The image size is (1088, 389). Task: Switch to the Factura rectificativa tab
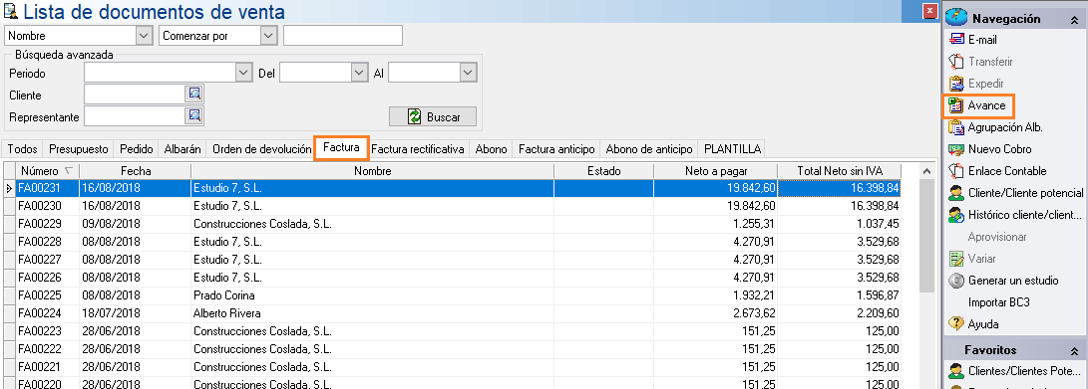point(417,149)
